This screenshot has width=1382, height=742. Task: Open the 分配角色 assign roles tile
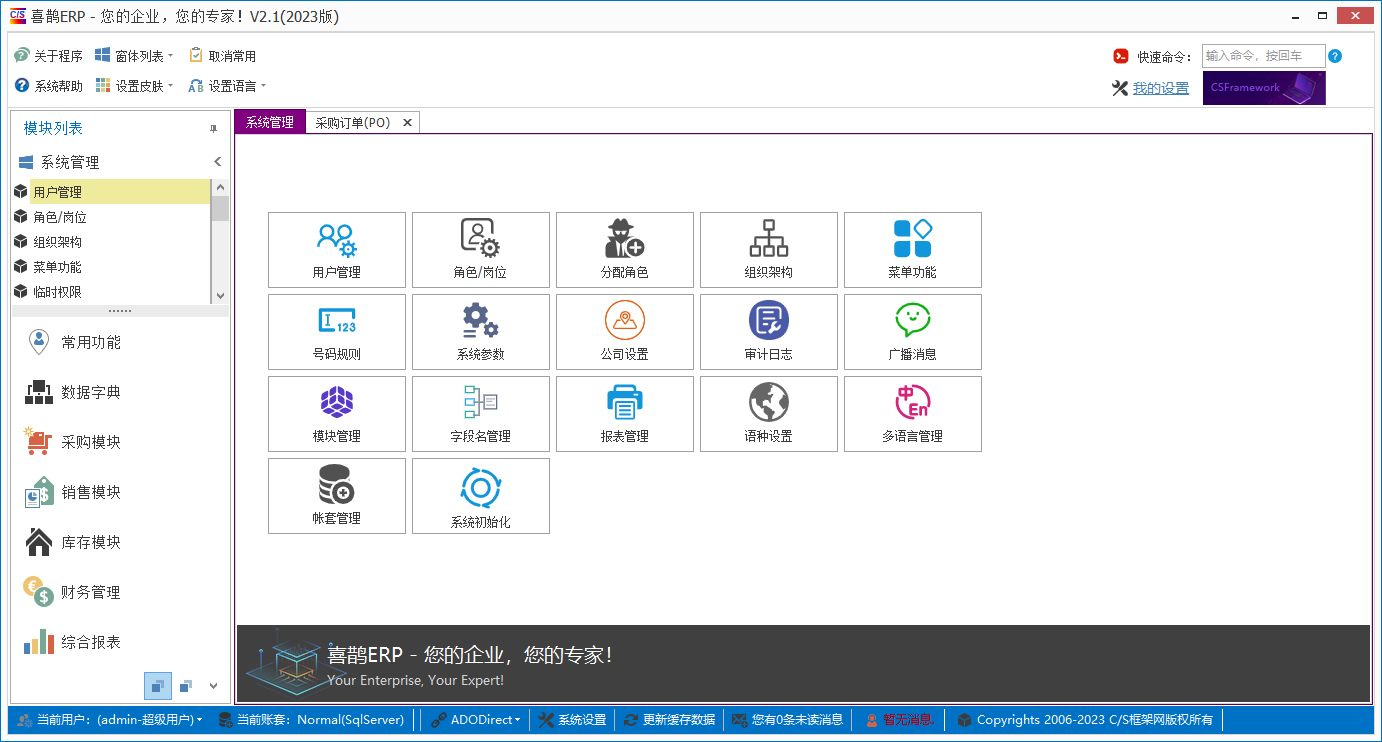click(625, 250)
